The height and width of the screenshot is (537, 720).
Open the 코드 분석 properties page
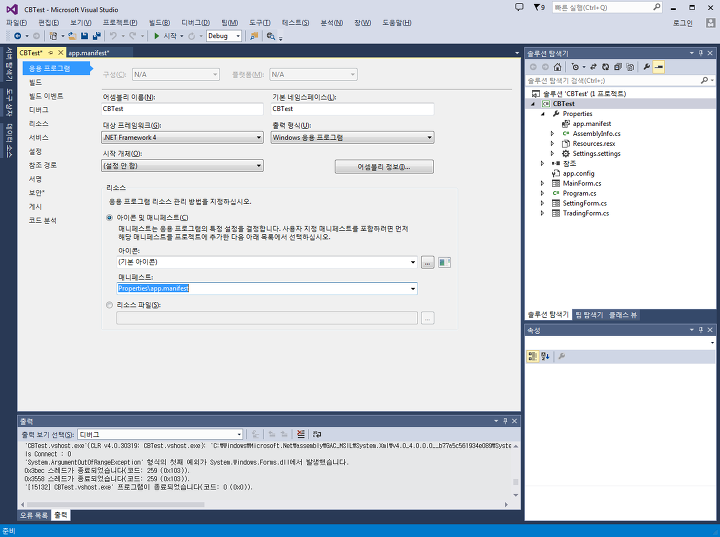pyautogui.click(x=43, y=220)
